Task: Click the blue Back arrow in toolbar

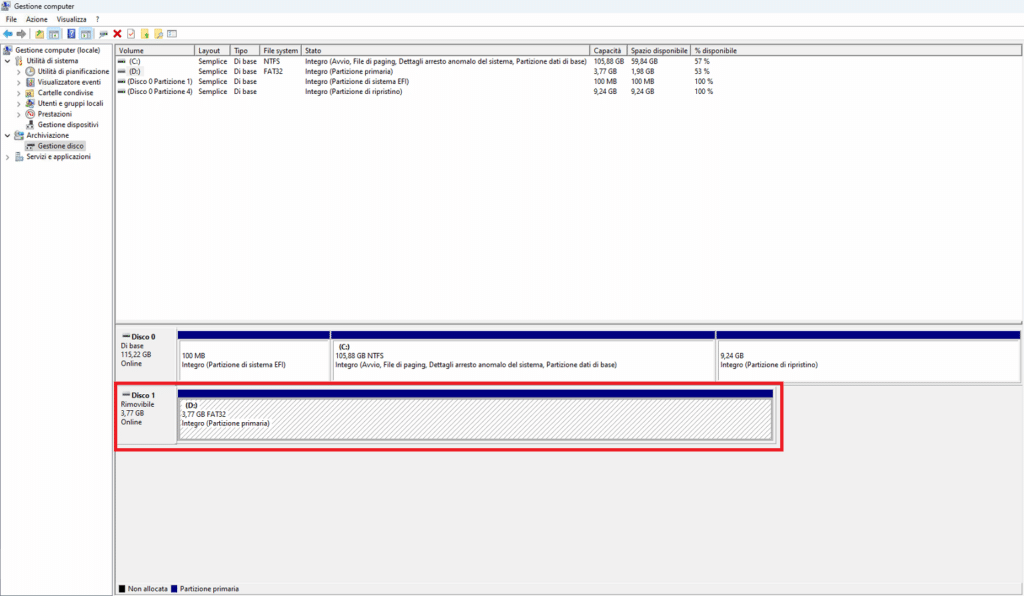Action: pyautogui.click(x=8, y=34)
